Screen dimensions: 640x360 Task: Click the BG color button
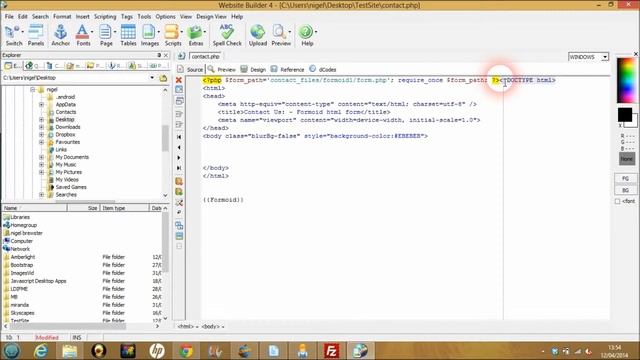(625, 190)
